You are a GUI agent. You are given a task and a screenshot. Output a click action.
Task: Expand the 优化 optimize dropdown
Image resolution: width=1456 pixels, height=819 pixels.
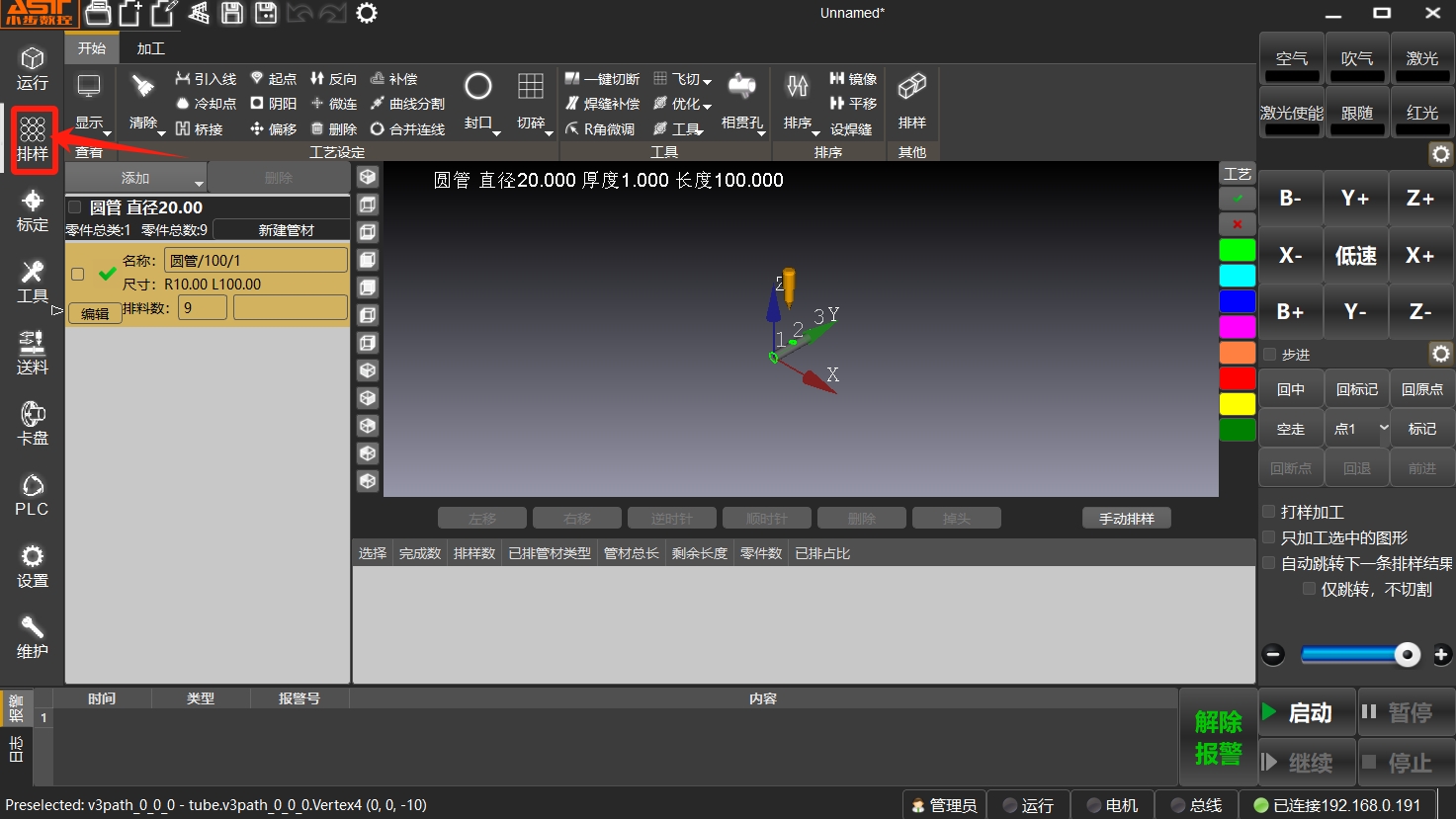click(x=707, y=105)
